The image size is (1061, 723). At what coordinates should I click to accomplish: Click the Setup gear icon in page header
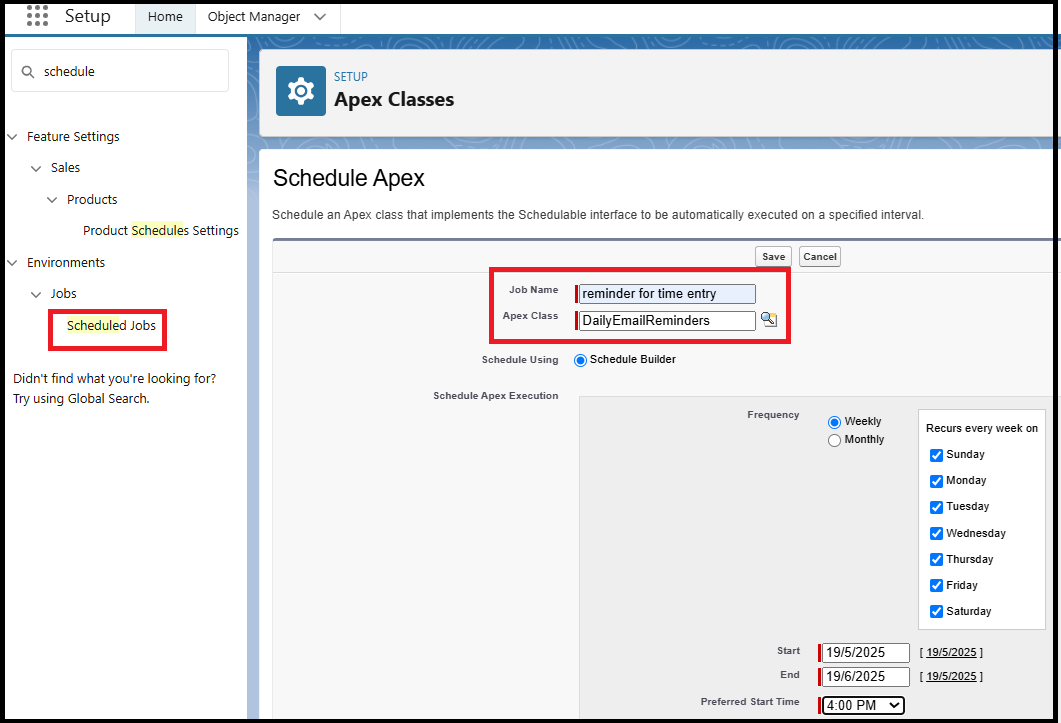[300, 91]
